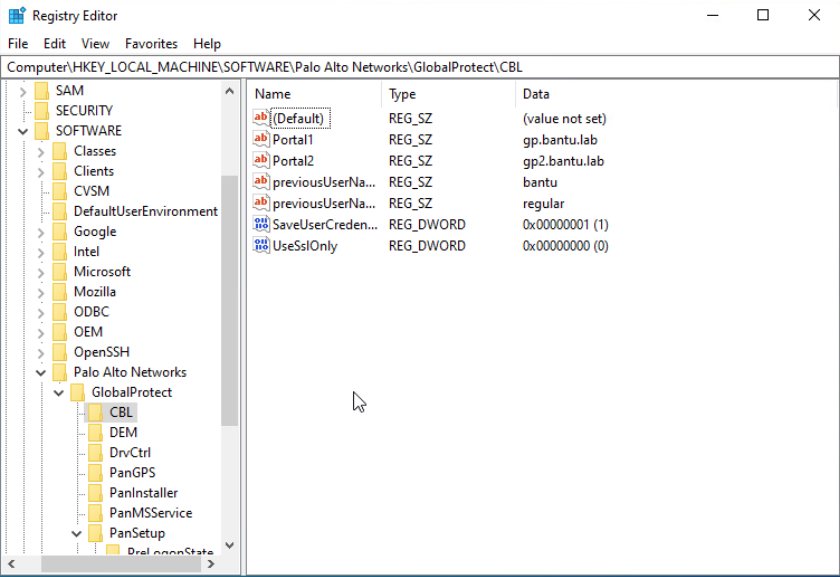Screen dimensions: 840x577
Task: Open the File menu
Action: pos(18,43)
